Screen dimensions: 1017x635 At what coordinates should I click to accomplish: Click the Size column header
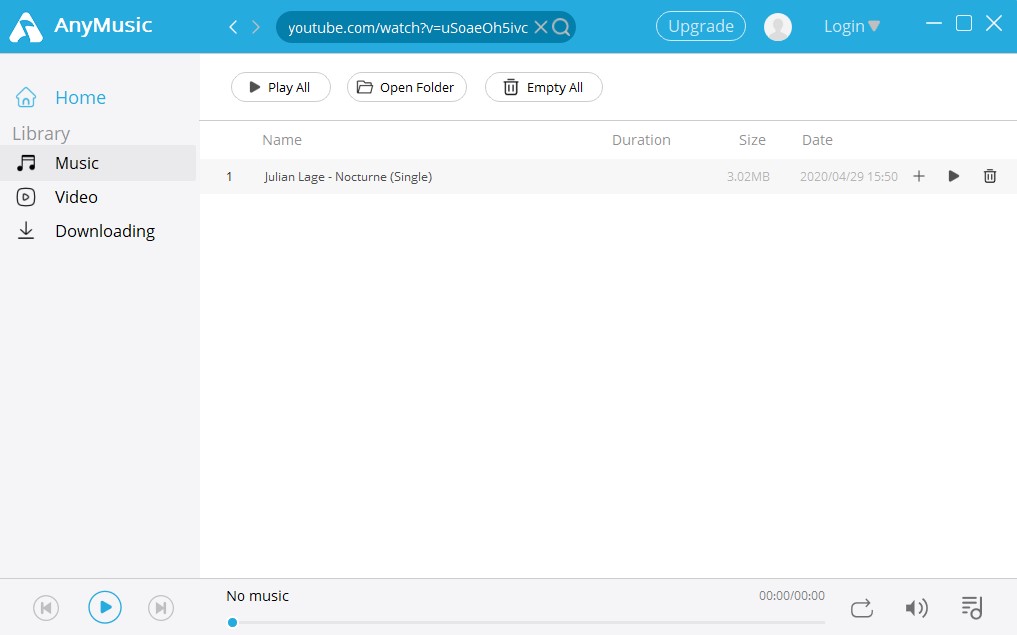click(752, 140)
